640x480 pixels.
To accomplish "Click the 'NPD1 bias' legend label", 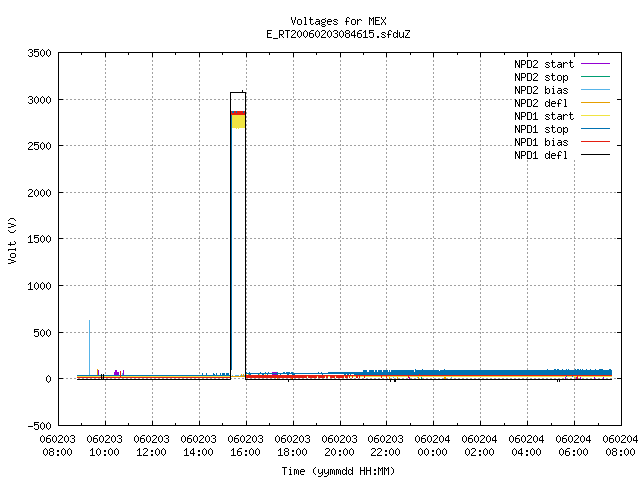I will tap(541, 142).
